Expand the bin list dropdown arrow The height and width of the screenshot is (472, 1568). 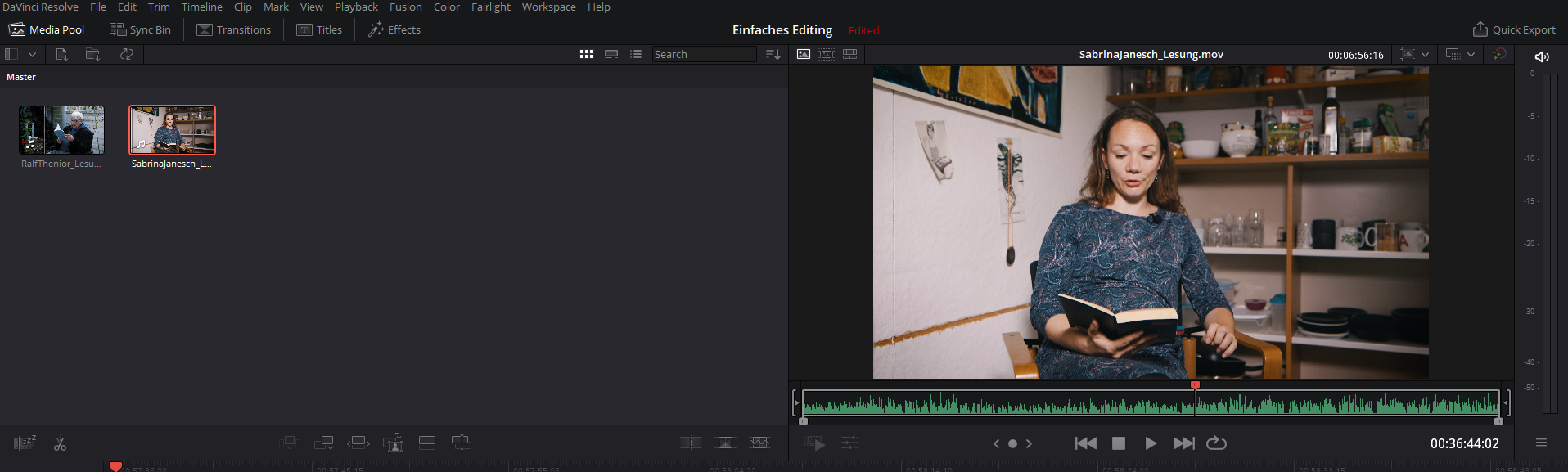point(32,54)
